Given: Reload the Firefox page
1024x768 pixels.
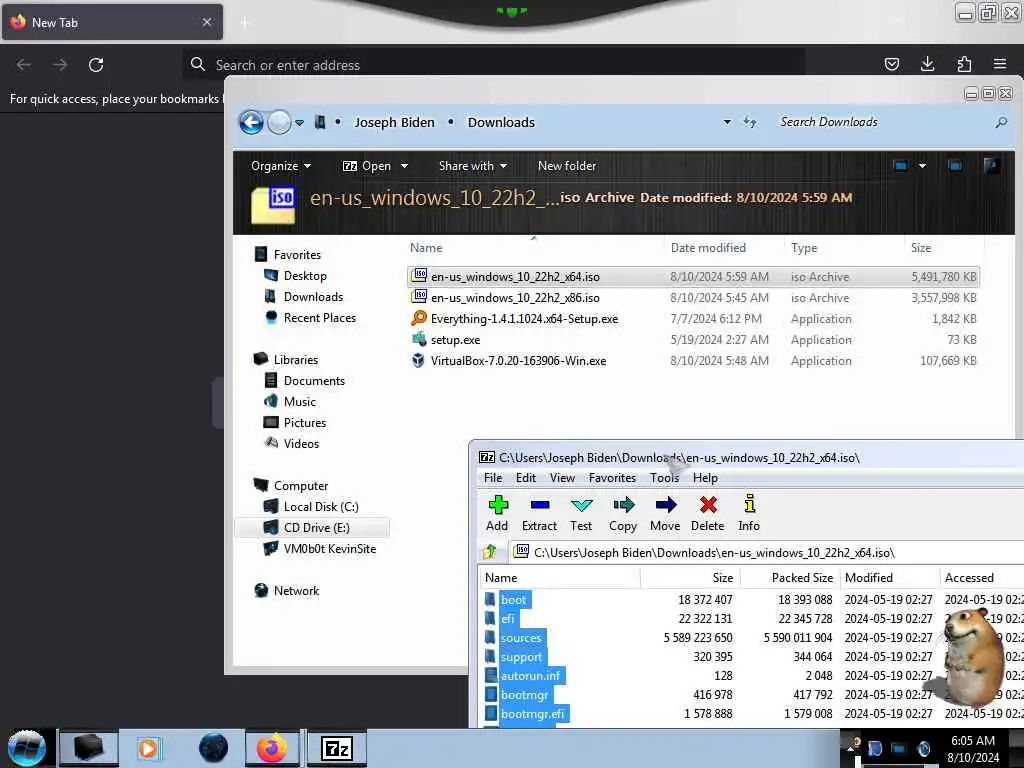Looking at the screenshot, I should pos(96,65).
